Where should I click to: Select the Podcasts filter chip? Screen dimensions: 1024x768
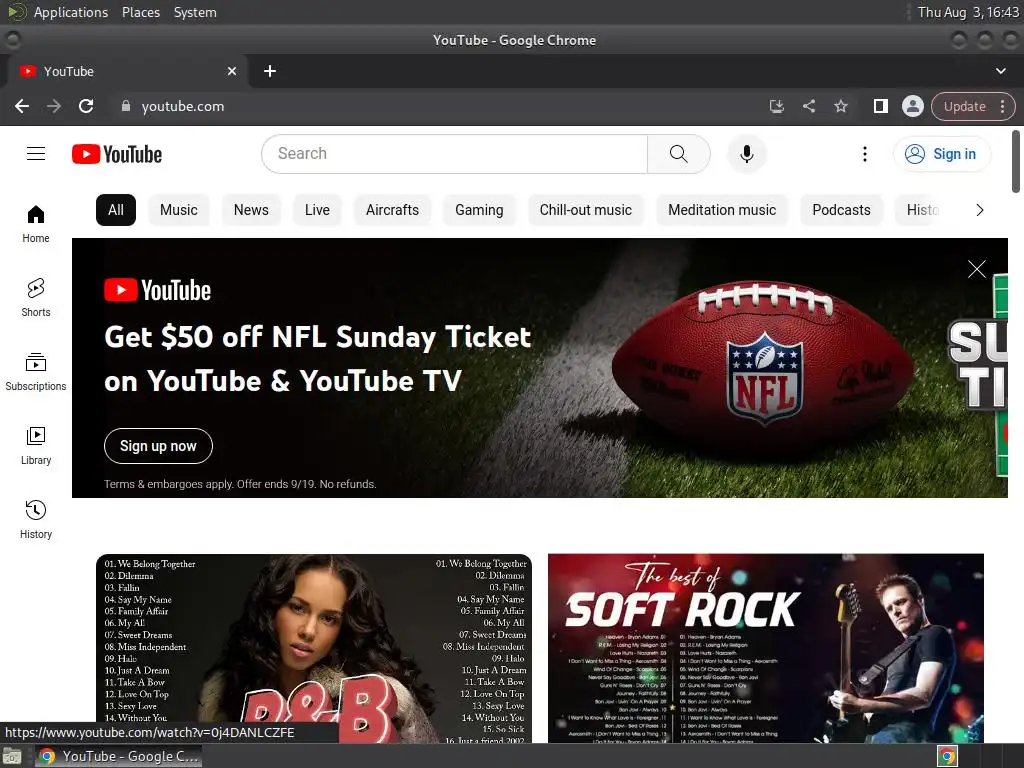(841, 210)
